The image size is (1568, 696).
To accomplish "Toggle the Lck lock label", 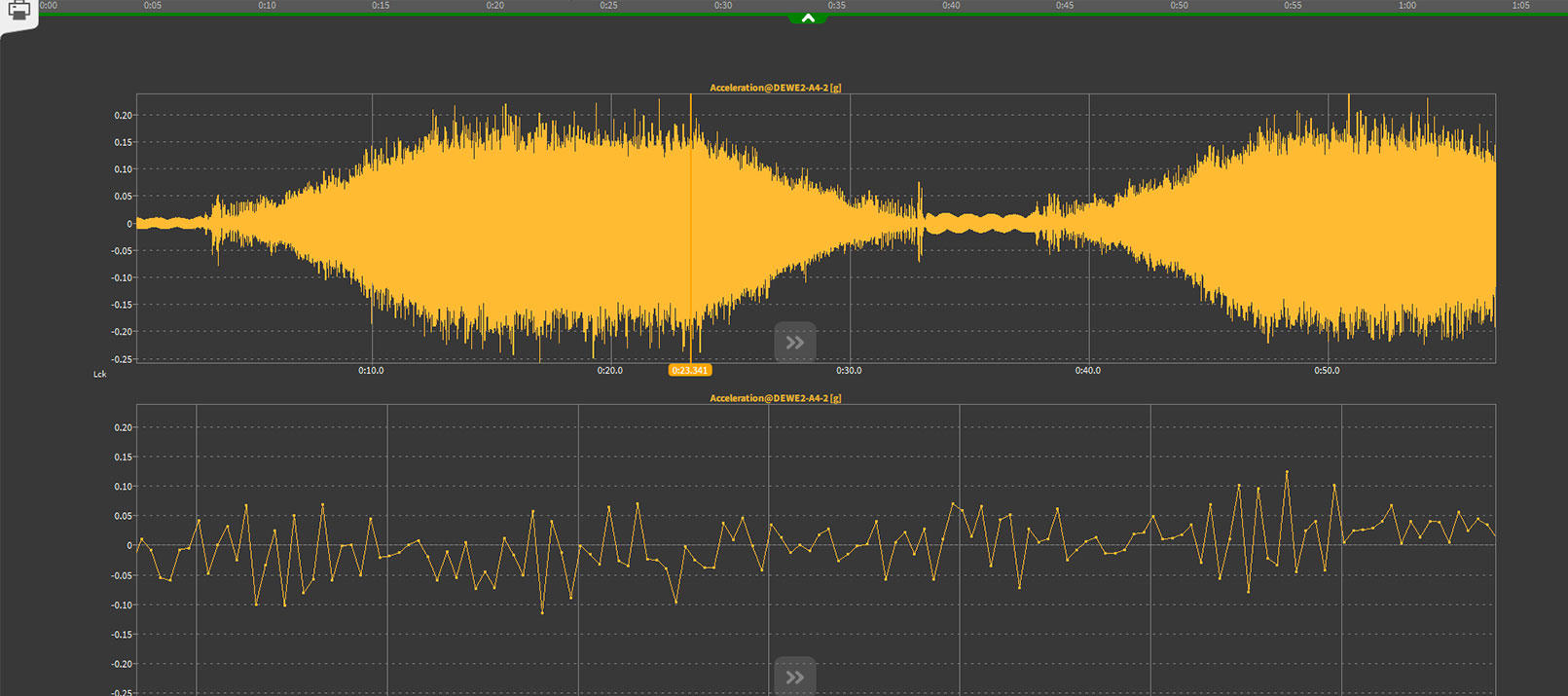I will [x=99, y=375].
